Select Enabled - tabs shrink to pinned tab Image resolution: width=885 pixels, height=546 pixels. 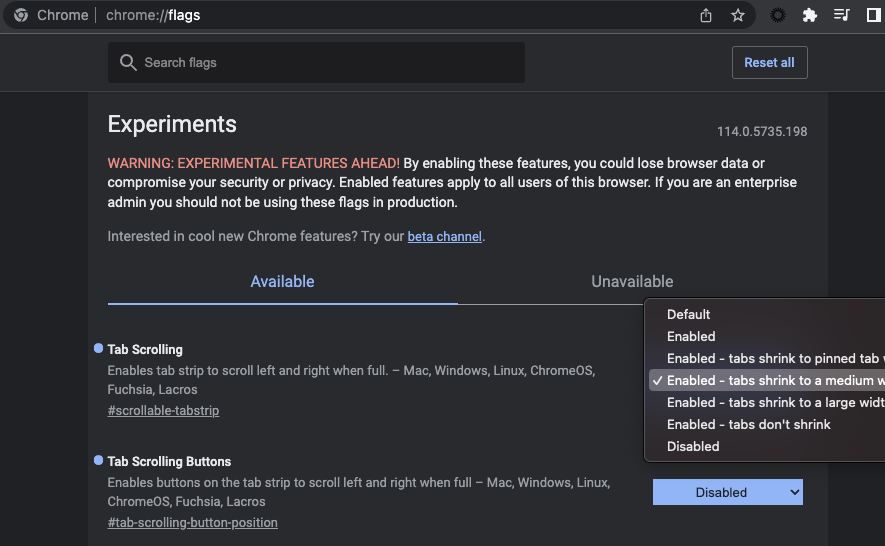(x=768, y=359)
